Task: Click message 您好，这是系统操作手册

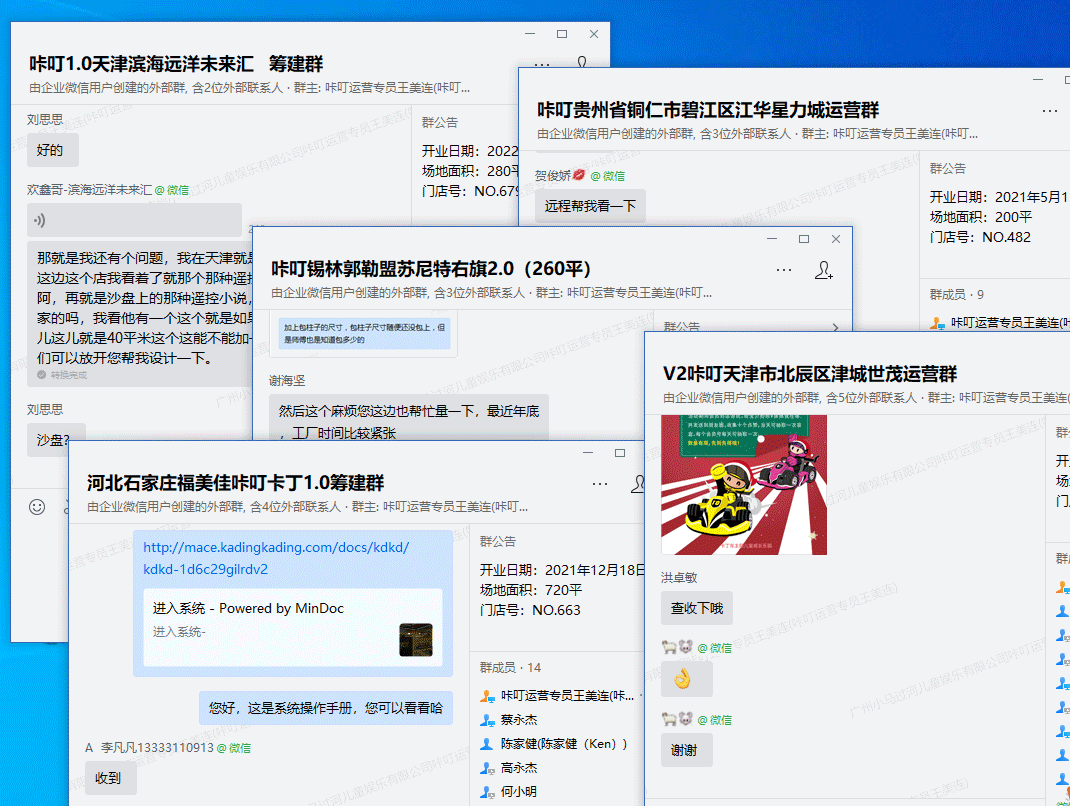Action: click(326, 708)
